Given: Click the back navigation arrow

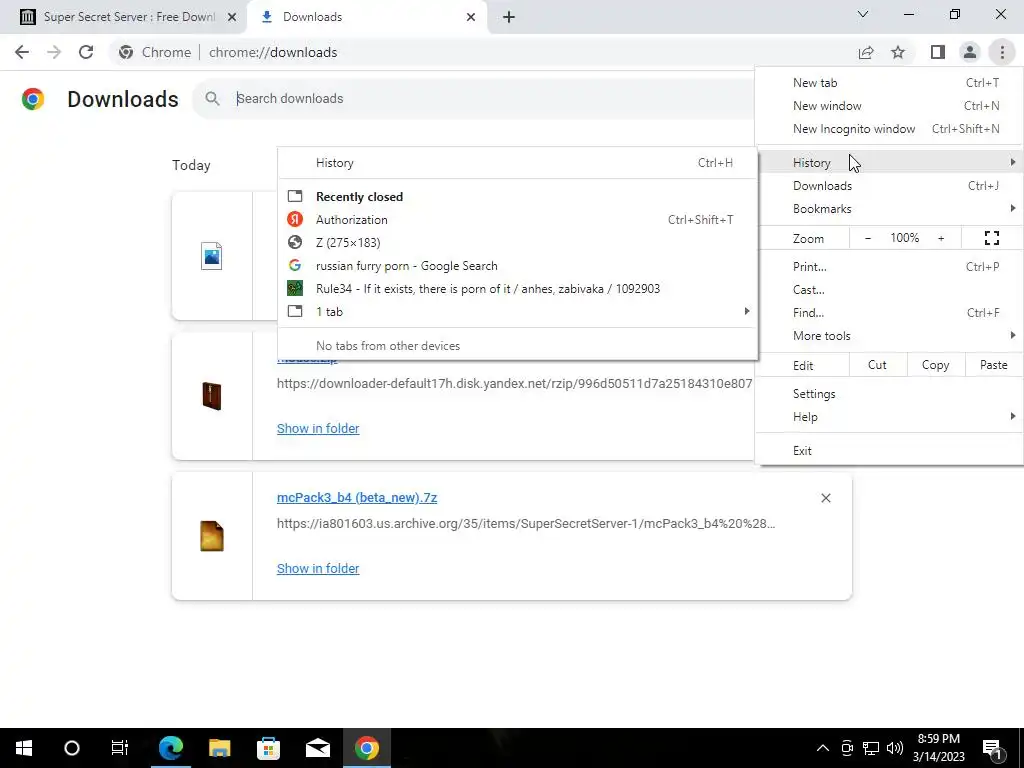Looking at the screenshot, I should [22, 52].
